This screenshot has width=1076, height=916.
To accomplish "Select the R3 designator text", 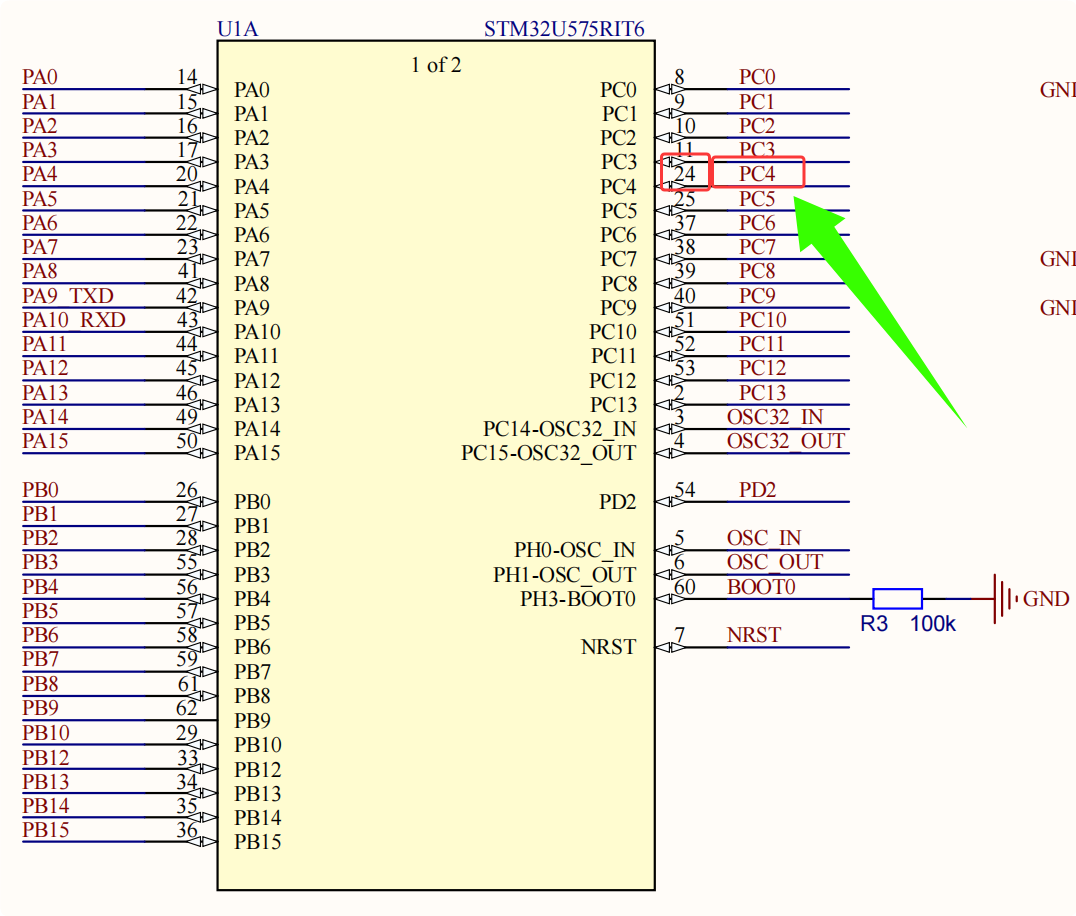I will 874,624.
